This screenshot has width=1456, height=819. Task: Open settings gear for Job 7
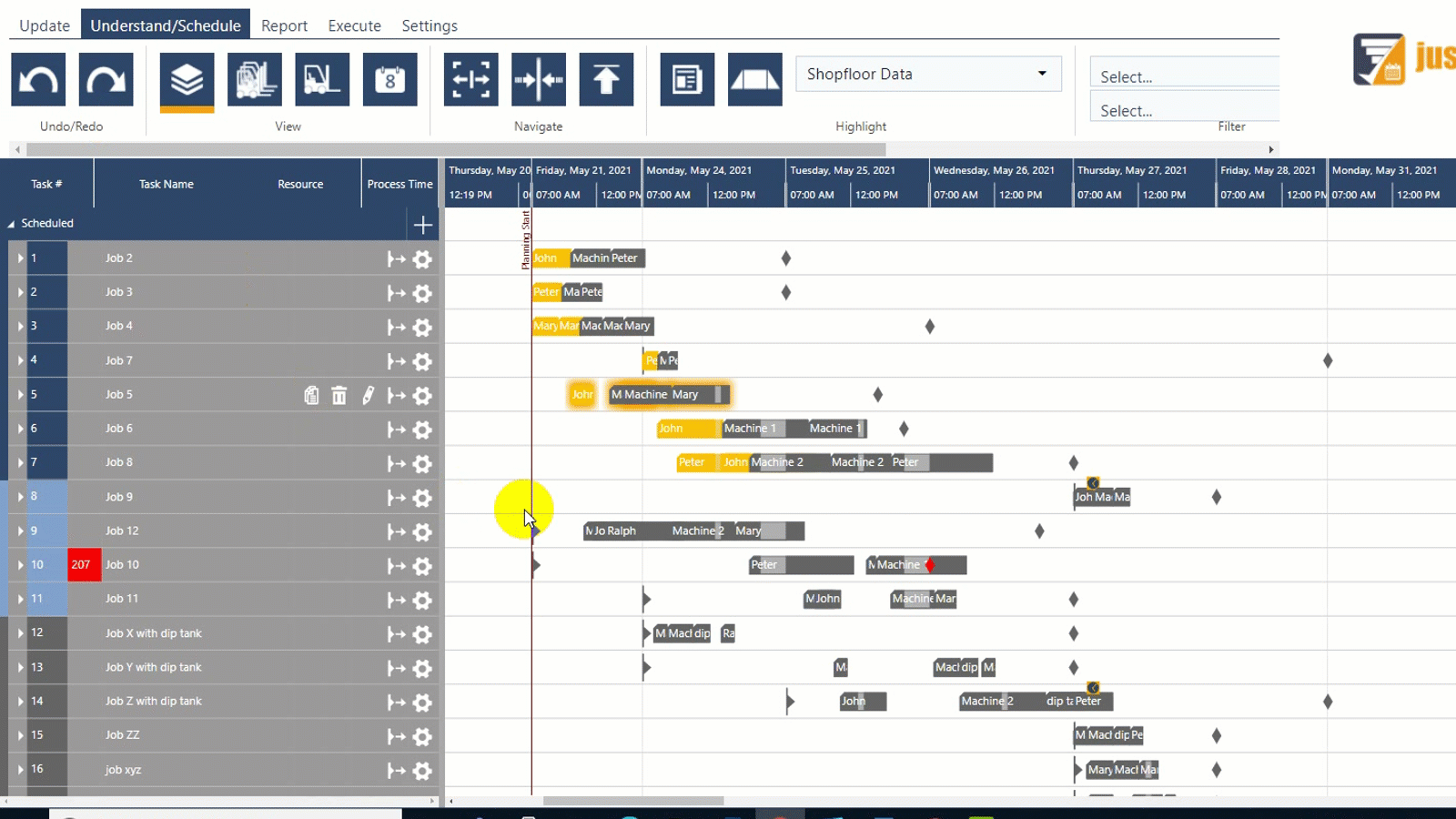(x=422, y=361)
